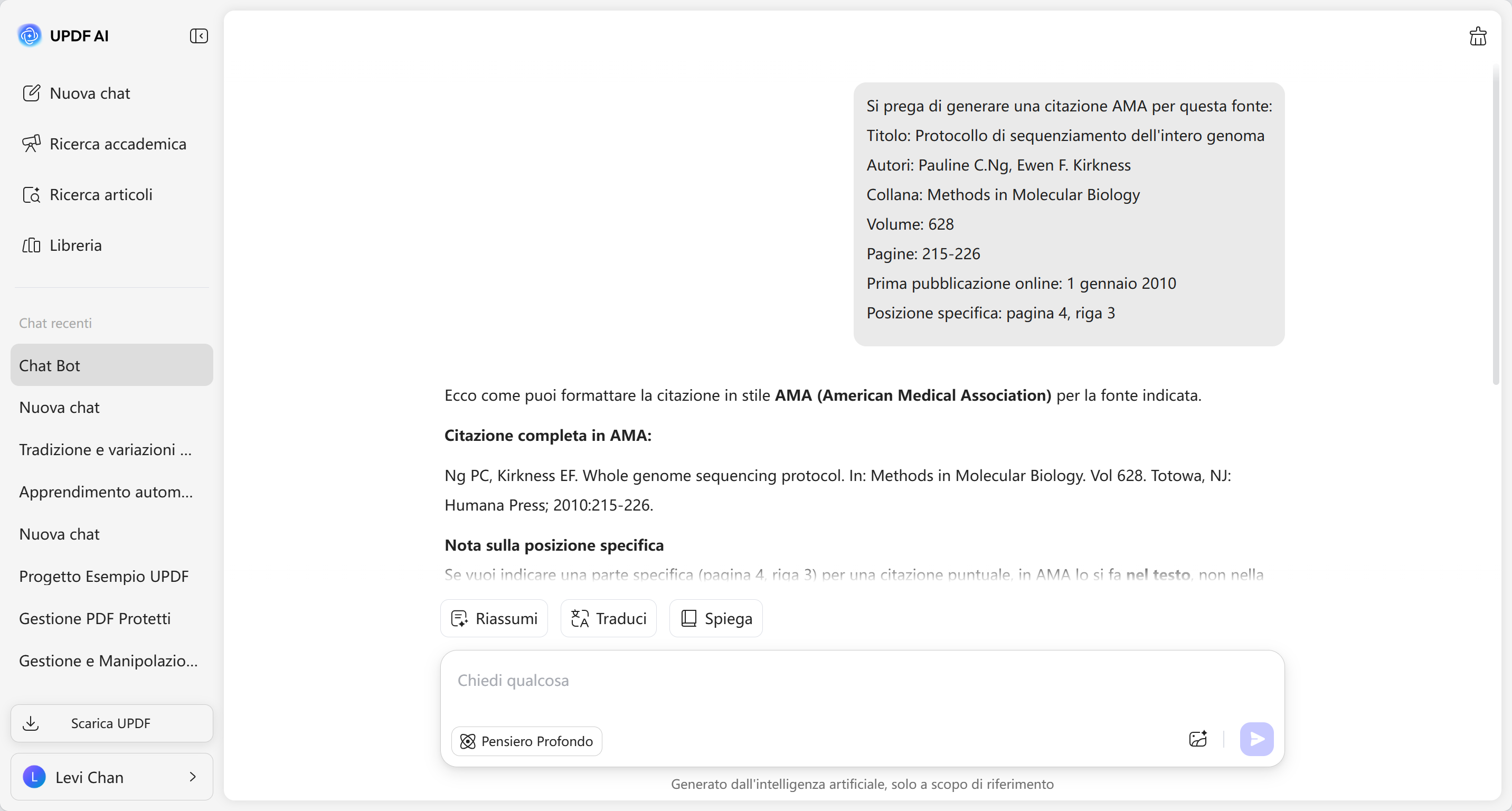Open the Gestione PDF Protetti chat
Screen dimensions: 1512x811
[x=95, y=618]
